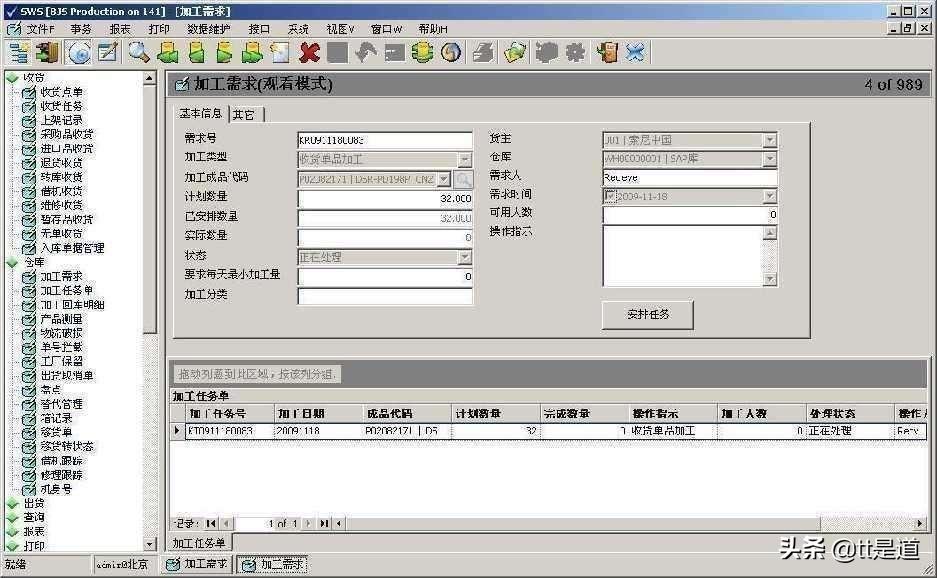937x578 pixels.
Task: Click the 需求人 input field
Action: point(690,178)
